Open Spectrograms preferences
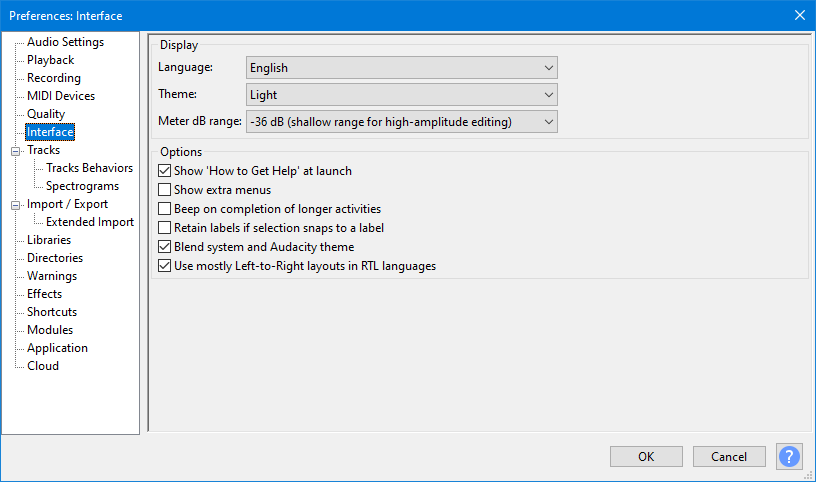 [x=82, y=186]
